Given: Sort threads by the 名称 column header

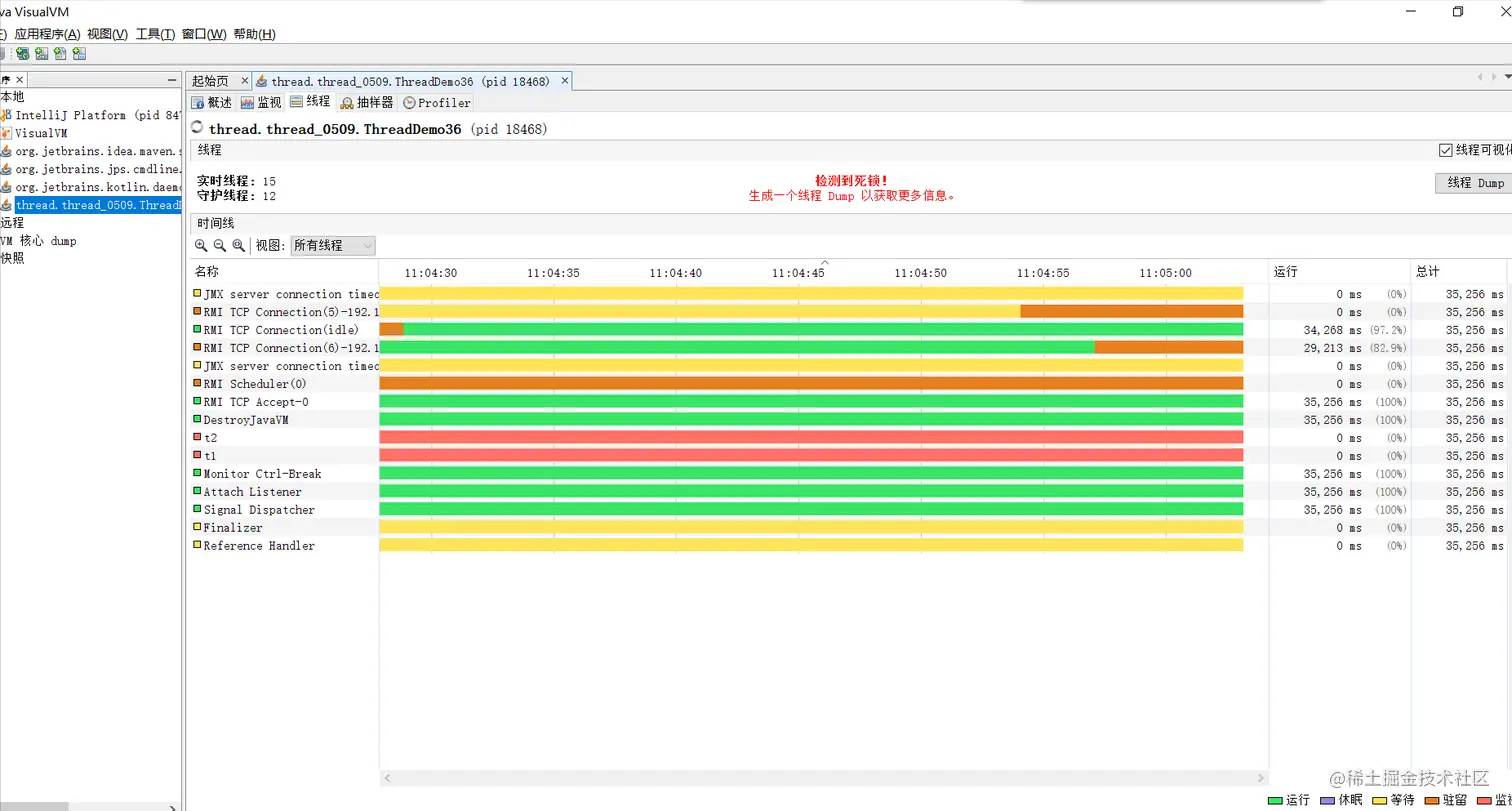Looking at the screenshot, I should point(284,271).
